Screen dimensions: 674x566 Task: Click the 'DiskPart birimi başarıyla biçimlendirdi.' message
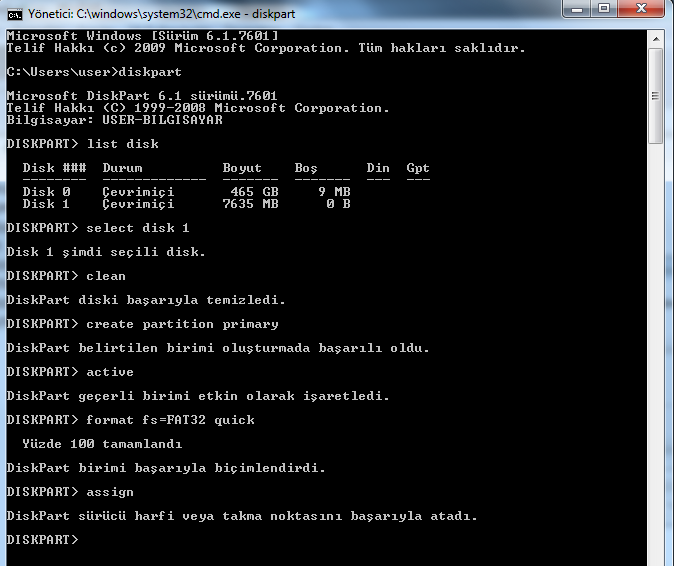[x=166, y=468]
